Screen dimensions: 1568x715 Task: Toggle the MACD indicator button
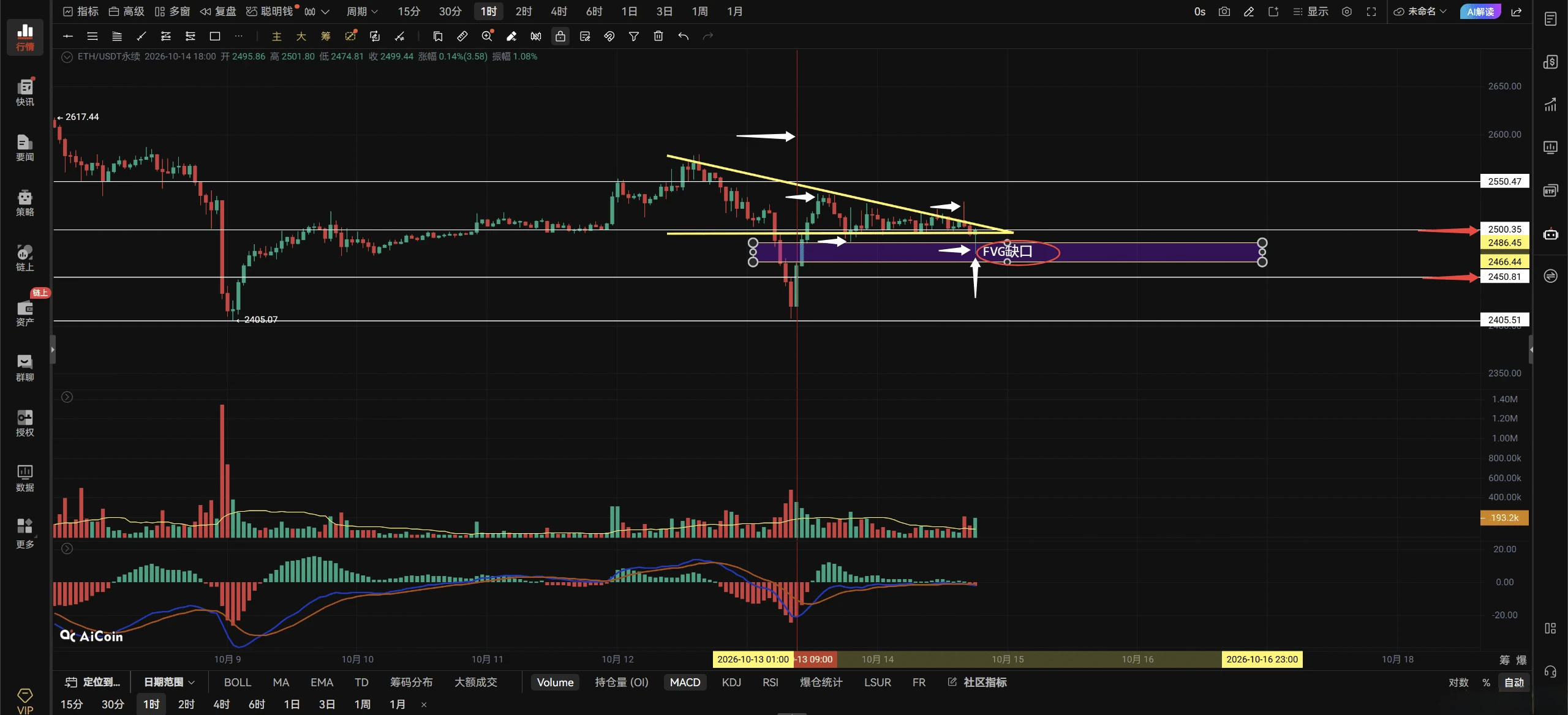coord(685,683)
